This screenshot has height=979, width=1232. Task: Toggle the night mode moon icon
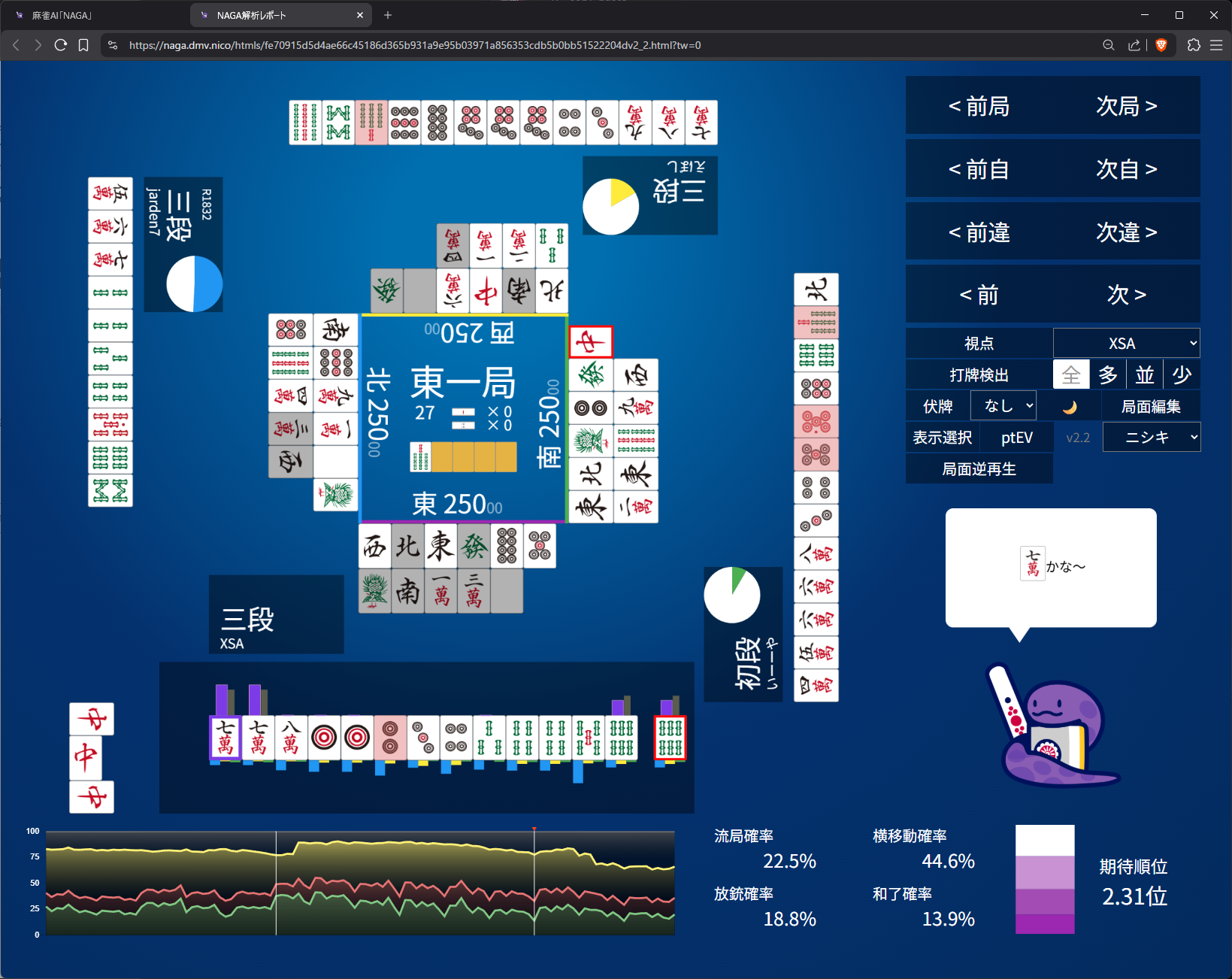1070,407
